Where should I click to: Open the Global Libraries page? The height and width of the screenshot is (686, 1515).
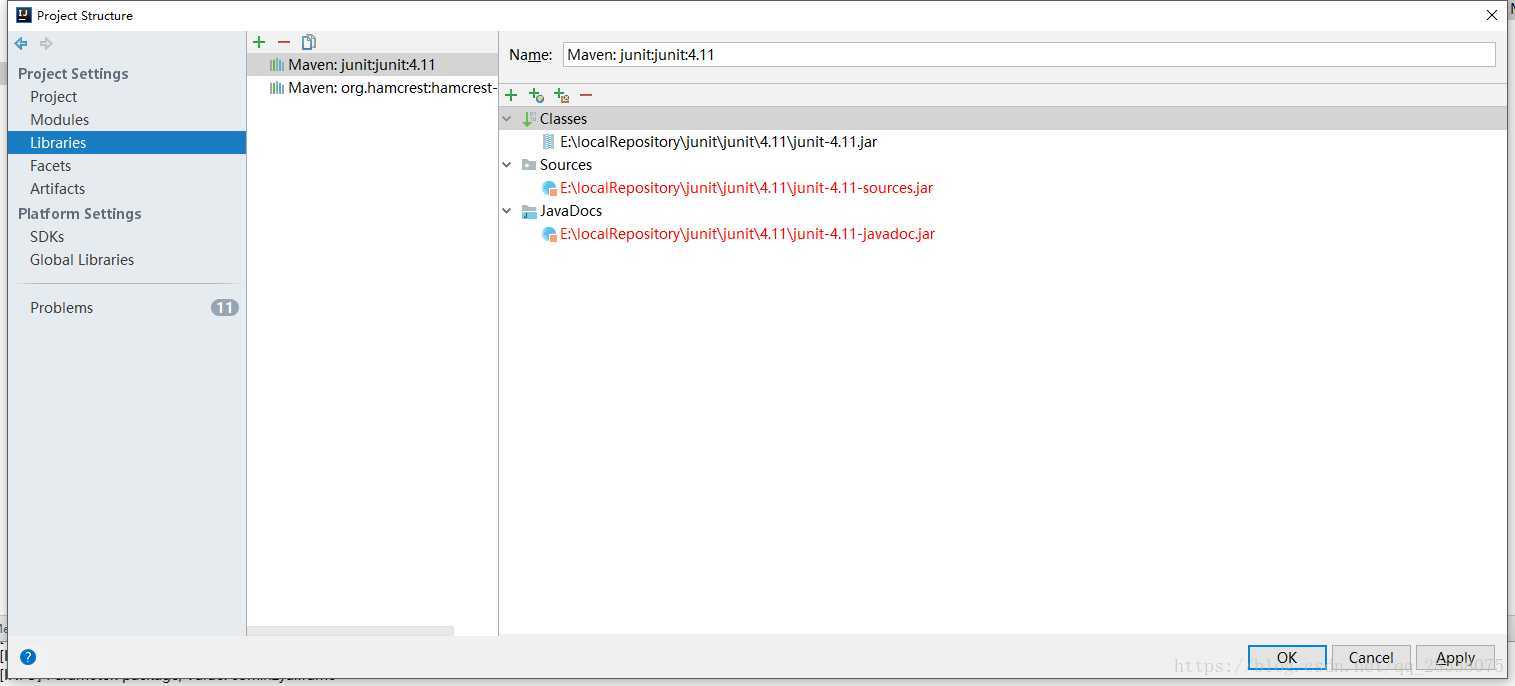click(82, 260)
